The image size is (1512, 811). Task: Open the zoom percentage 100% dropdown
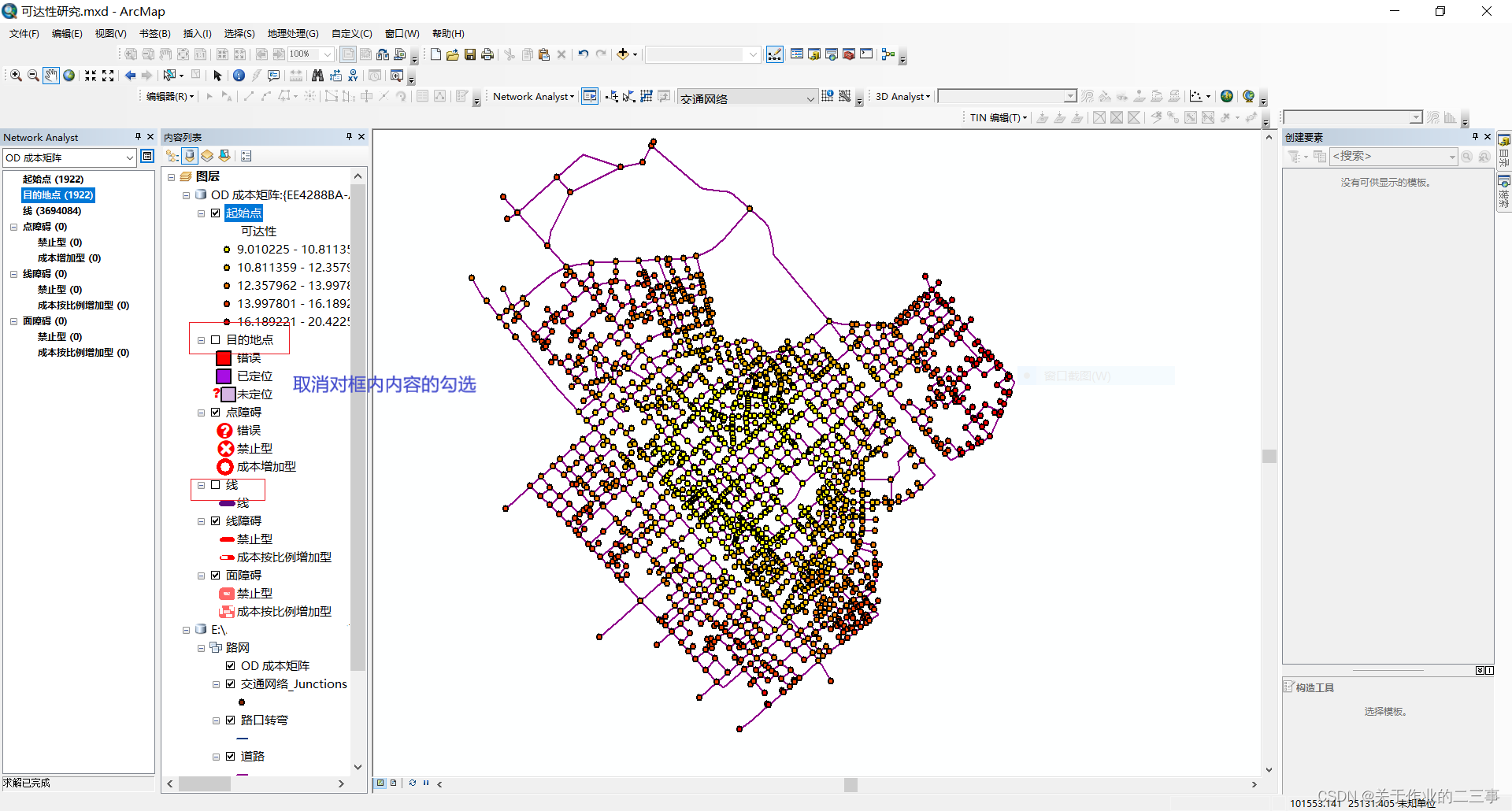[327, 54]
